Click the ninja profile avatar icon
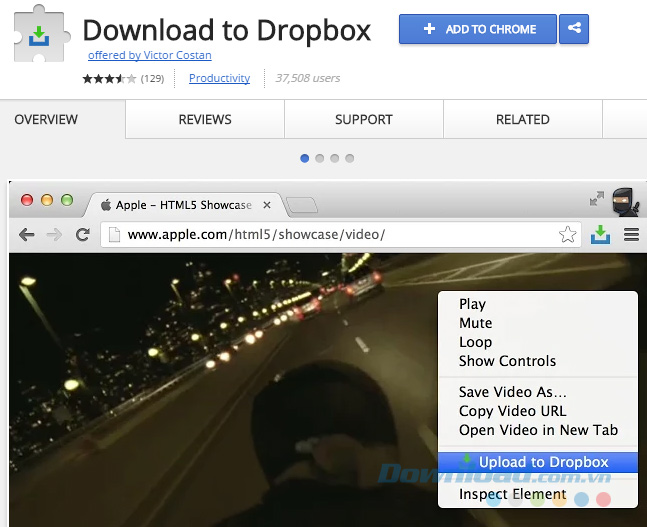 click(x=626, y=201)
